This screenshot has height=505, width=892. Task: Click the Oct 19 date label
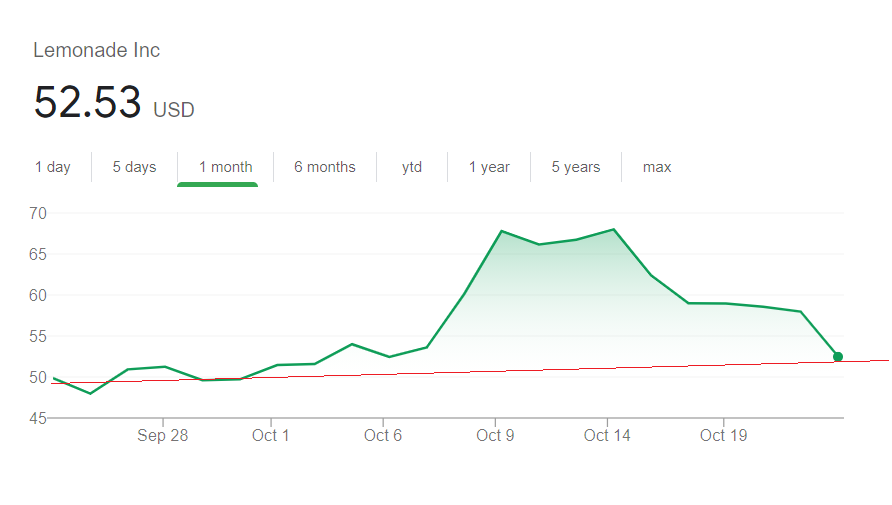[x=724, y=436]
